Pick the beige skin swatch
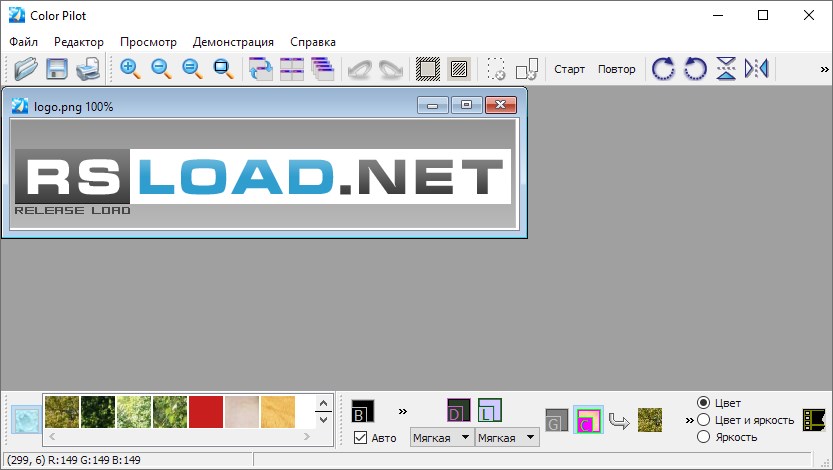833x470 pixels. pyautogui.click(x=242, y=412)
